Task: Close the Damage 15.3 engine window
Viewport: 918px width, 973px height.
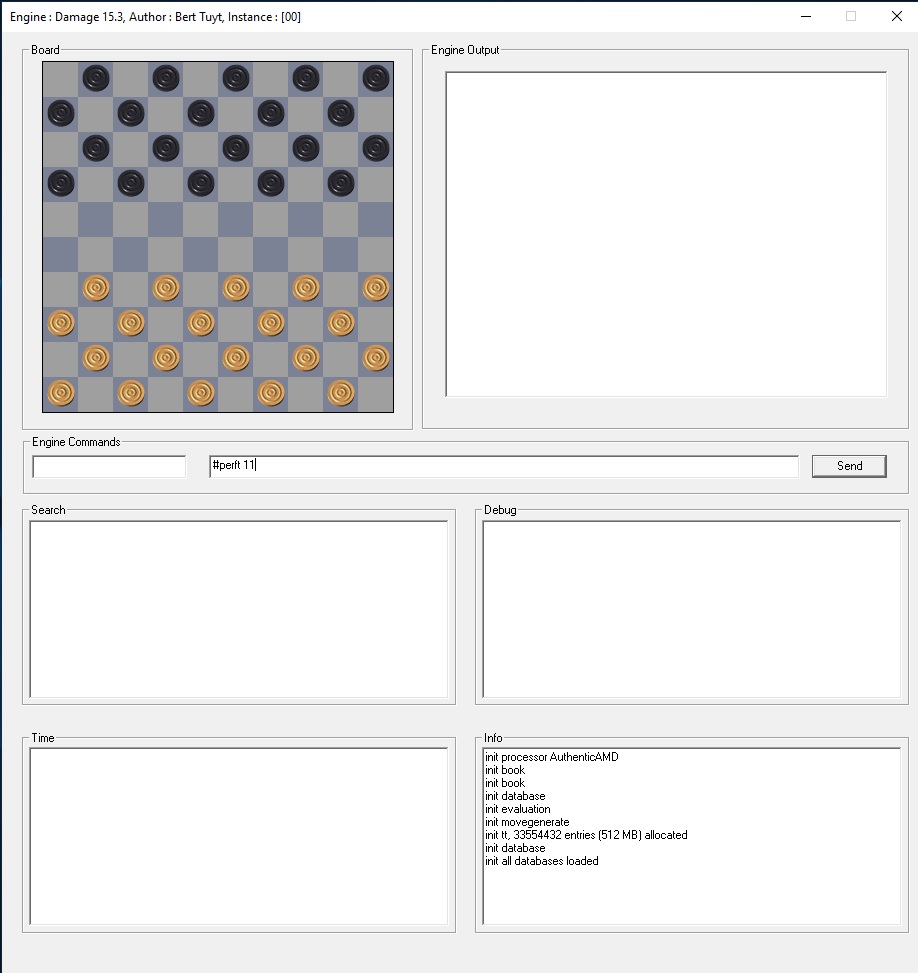Action: click(896, 16)
